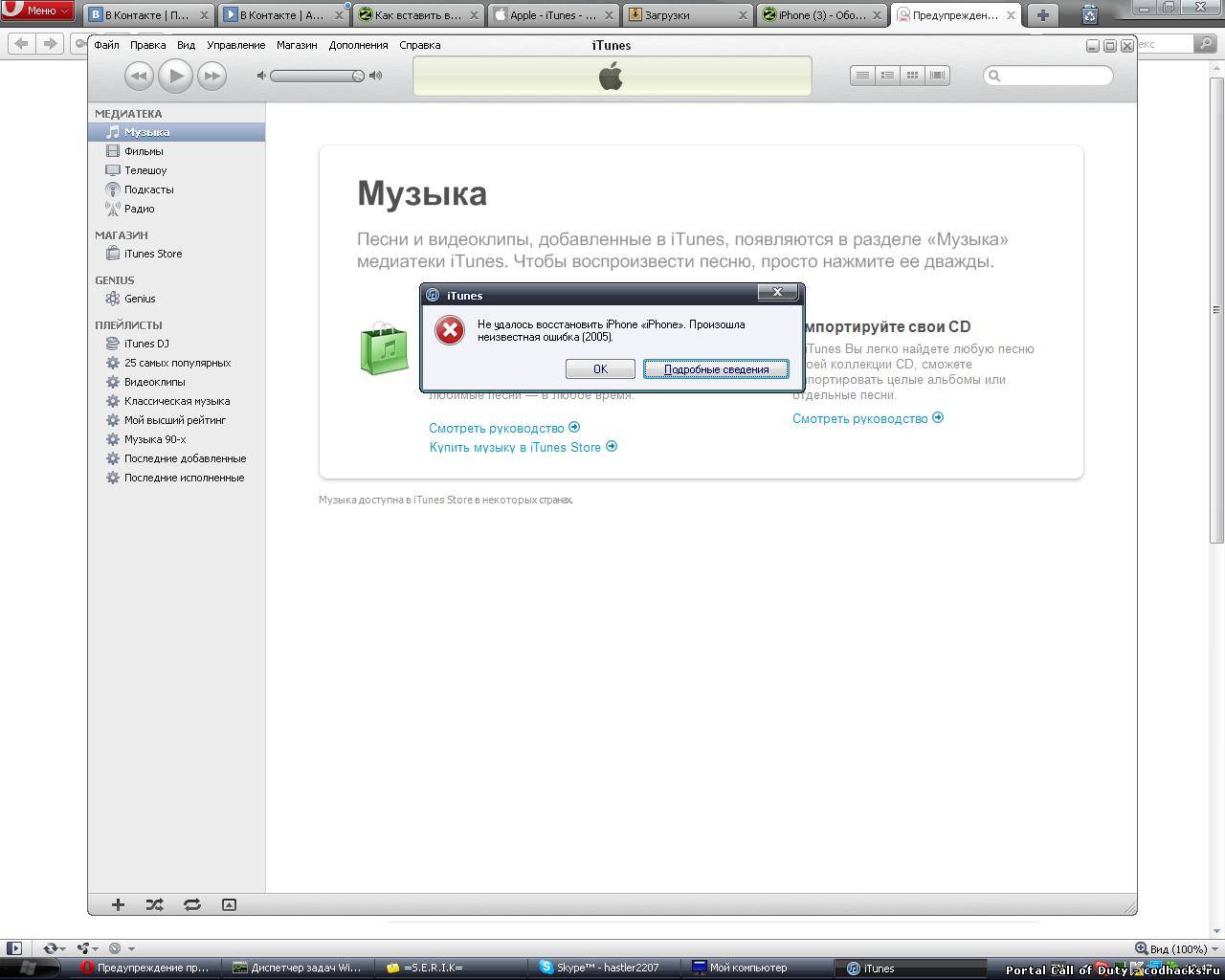The width and height of the screenshot is (1225, 980).
Task: Open a new Opera tab with plus
Action: pos(1043,14)
